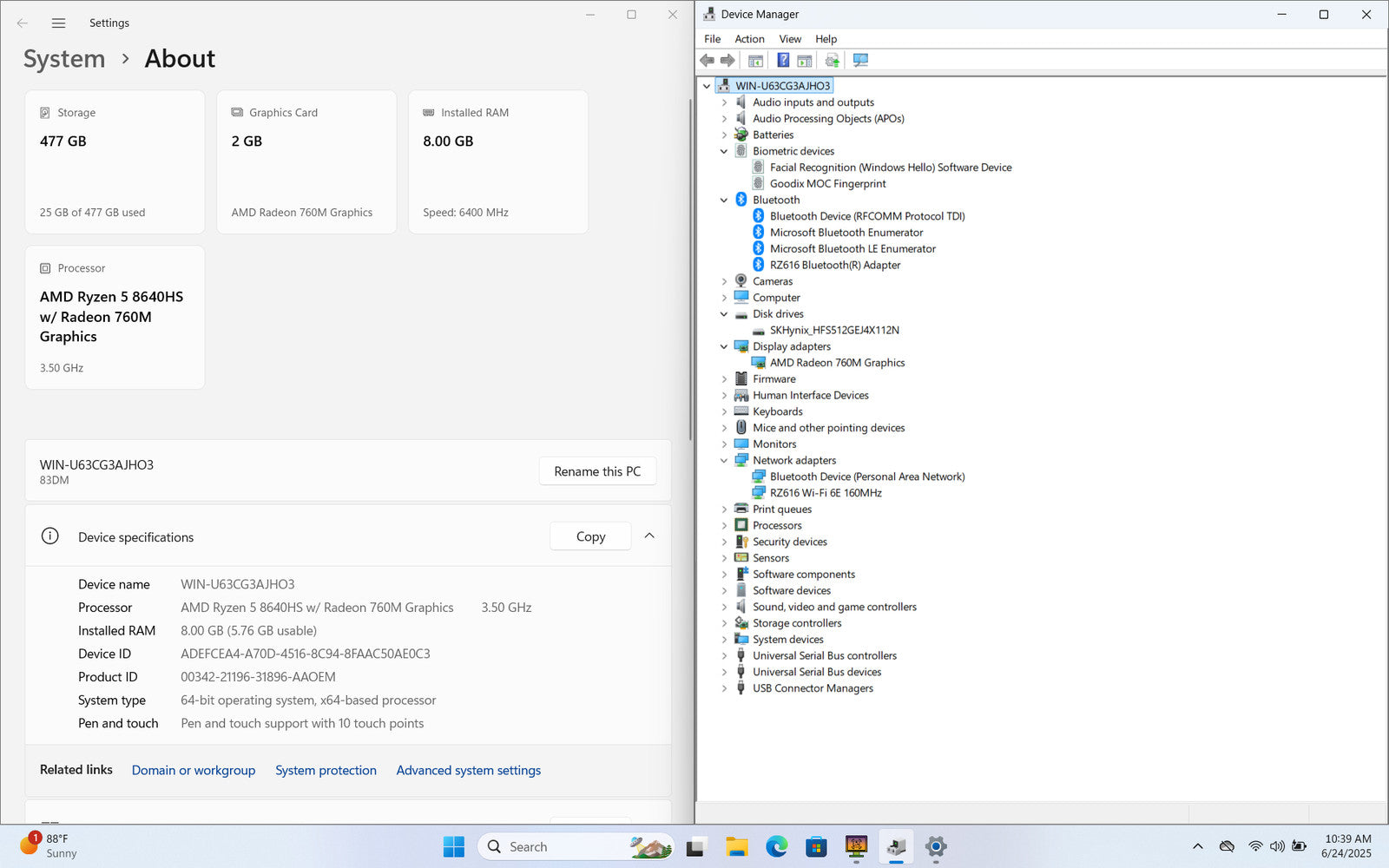Screen dimensions: 1389x868
Task: Open the Settings hamburger navigation menu
Action: click(58, 23)
